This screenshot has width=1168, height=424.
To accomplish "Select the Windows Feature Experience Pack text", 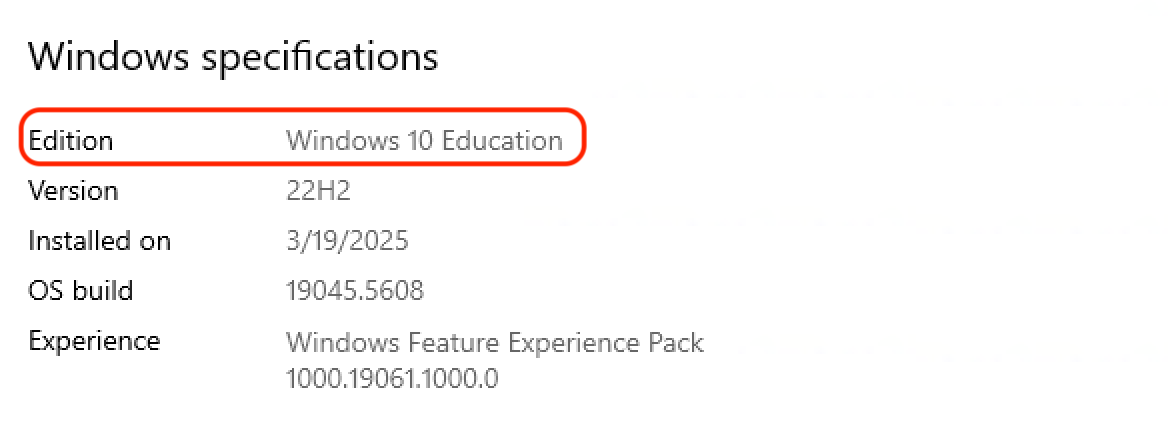I will pos(495,343).
